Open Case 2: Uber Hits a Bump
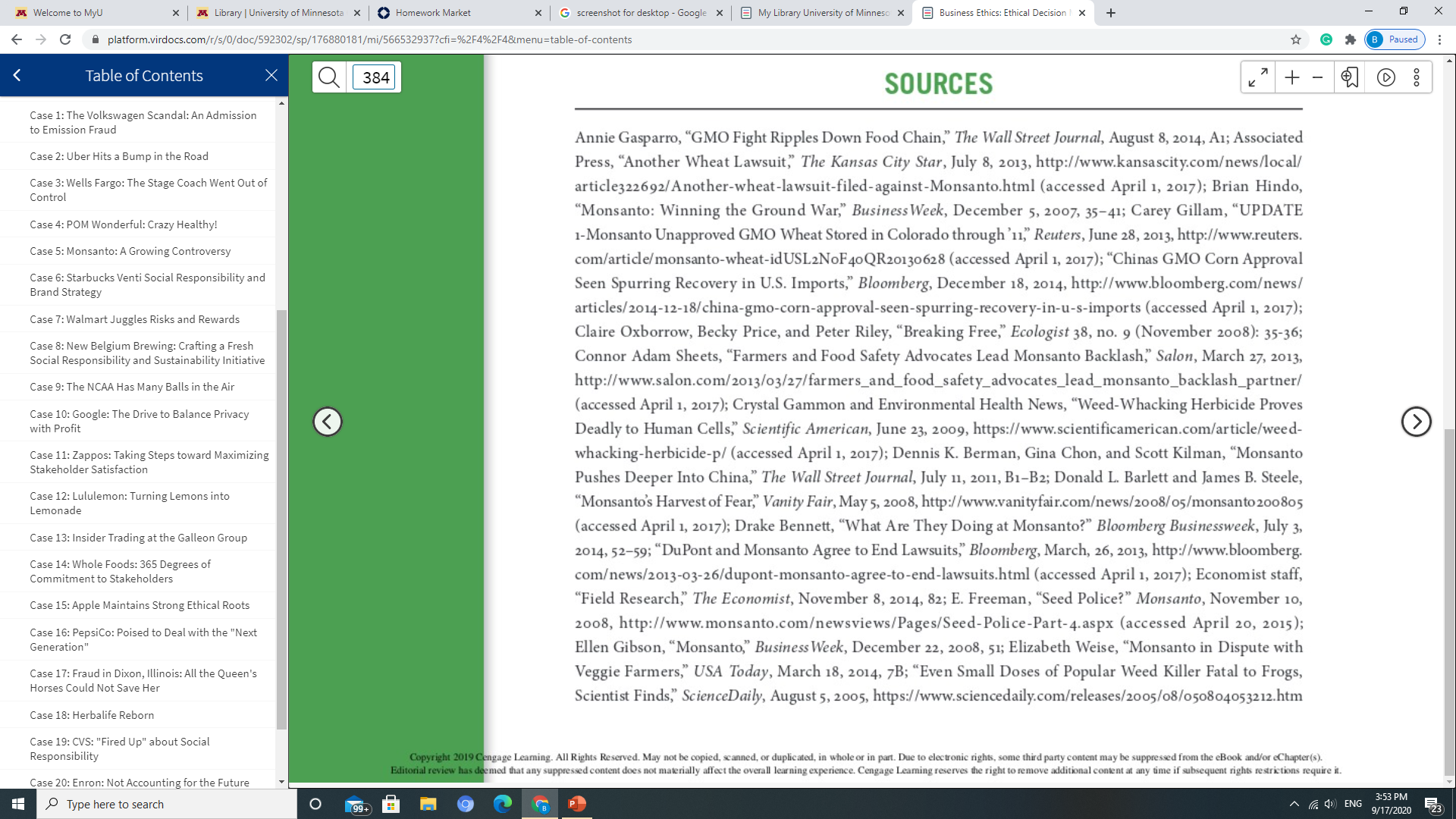 119,156
